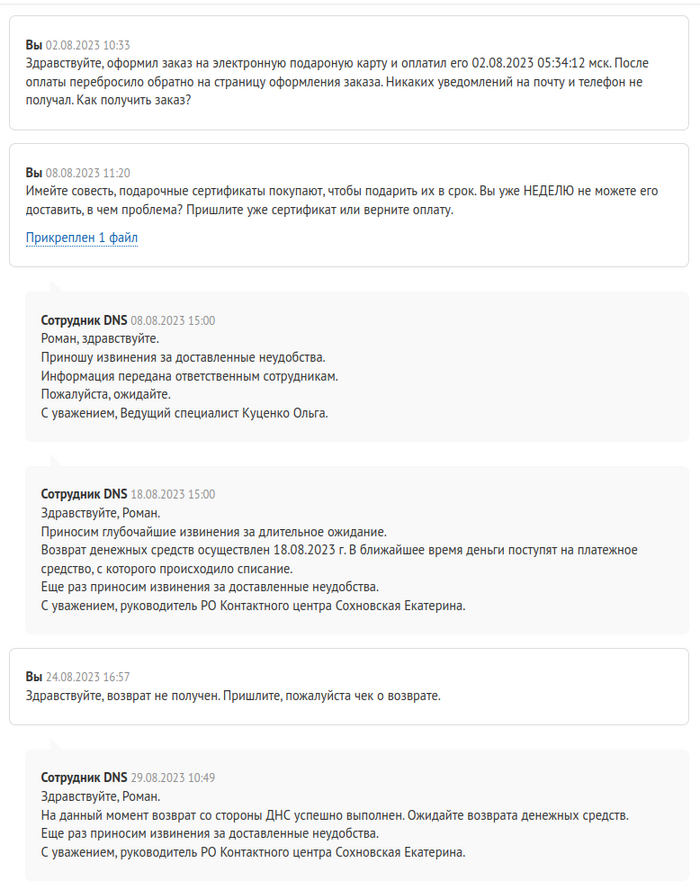Click "Сотрудник DNS" label on 08.08.2023 reply
Screen dimensions: 700x890
point(84,321)
